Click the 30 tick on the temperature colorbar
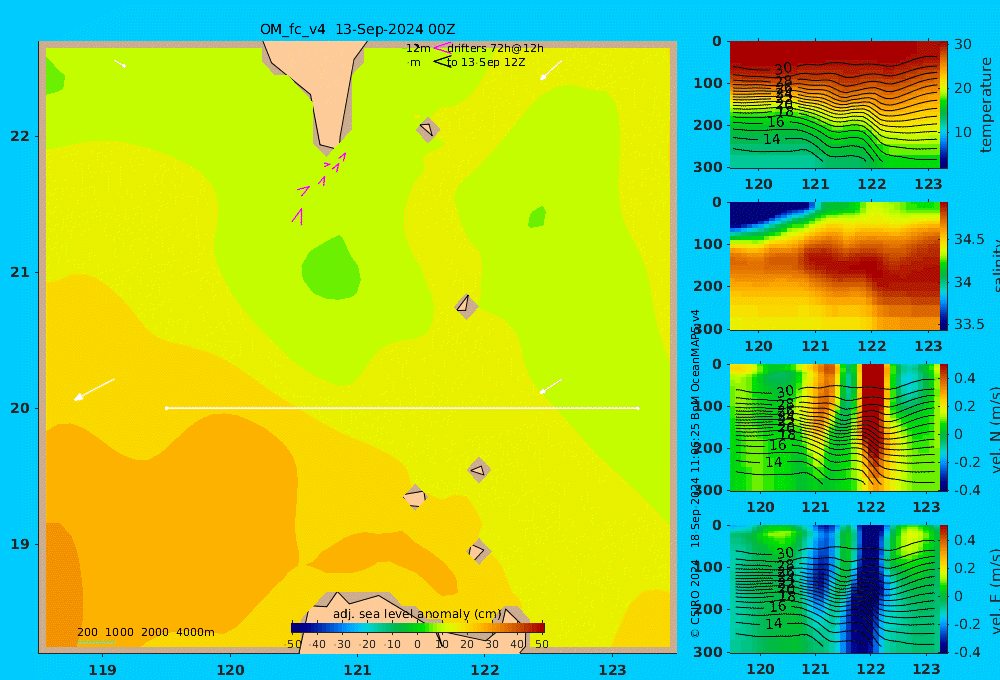This screenshot has height=680, width=1000. click(x=962, y=44)
